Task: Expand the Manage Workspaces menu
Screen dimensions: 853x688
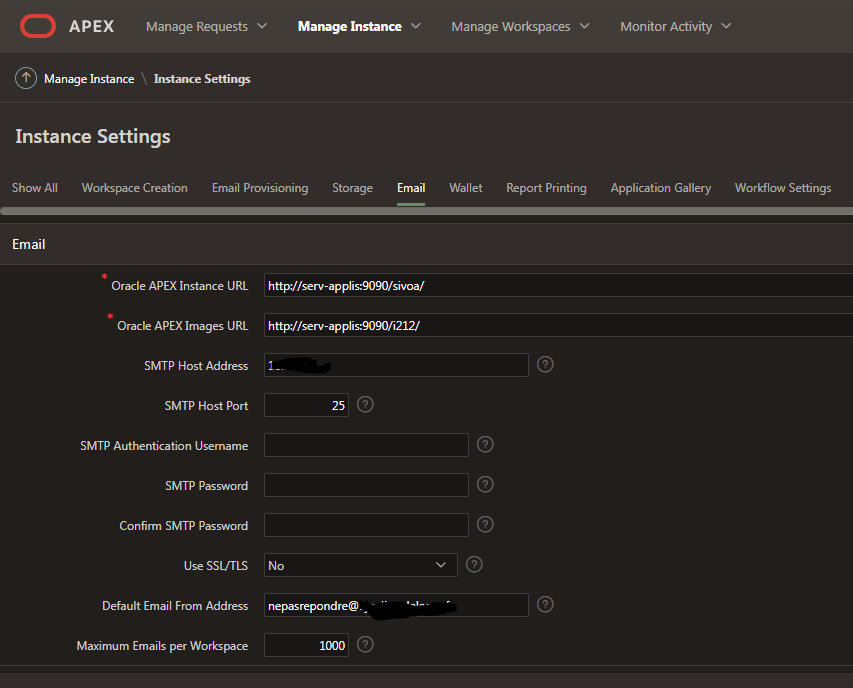Action: coord(519,26)
